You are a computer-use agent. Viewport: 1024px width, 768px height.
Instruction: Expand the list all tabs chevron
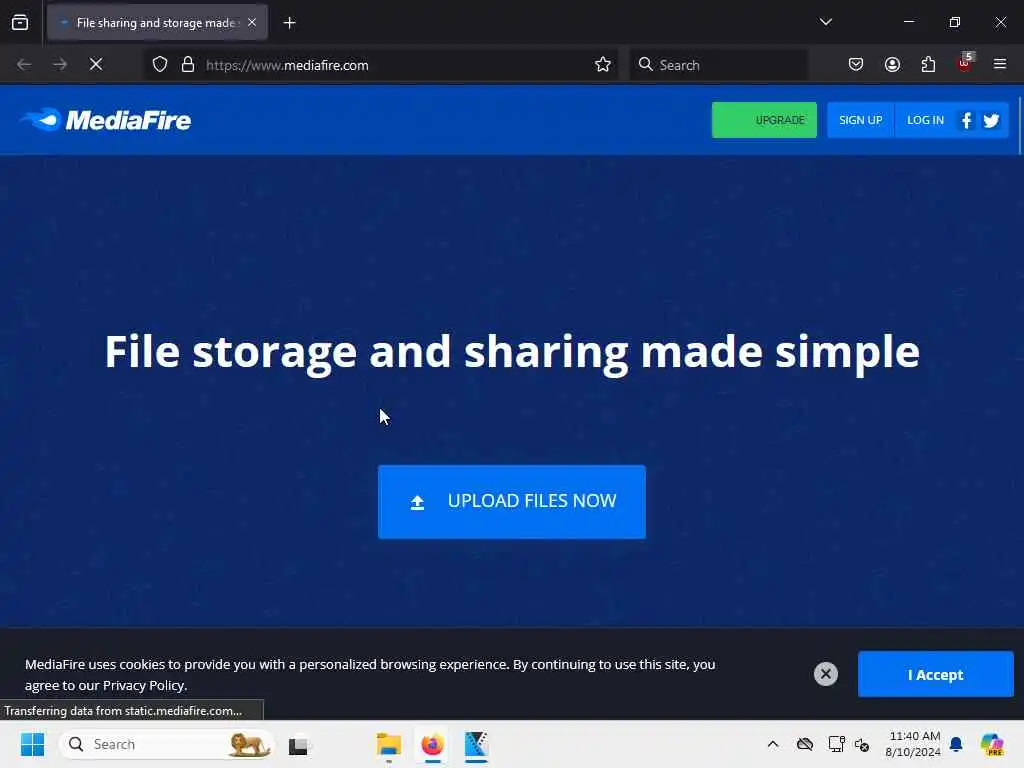tap(825, 22)
